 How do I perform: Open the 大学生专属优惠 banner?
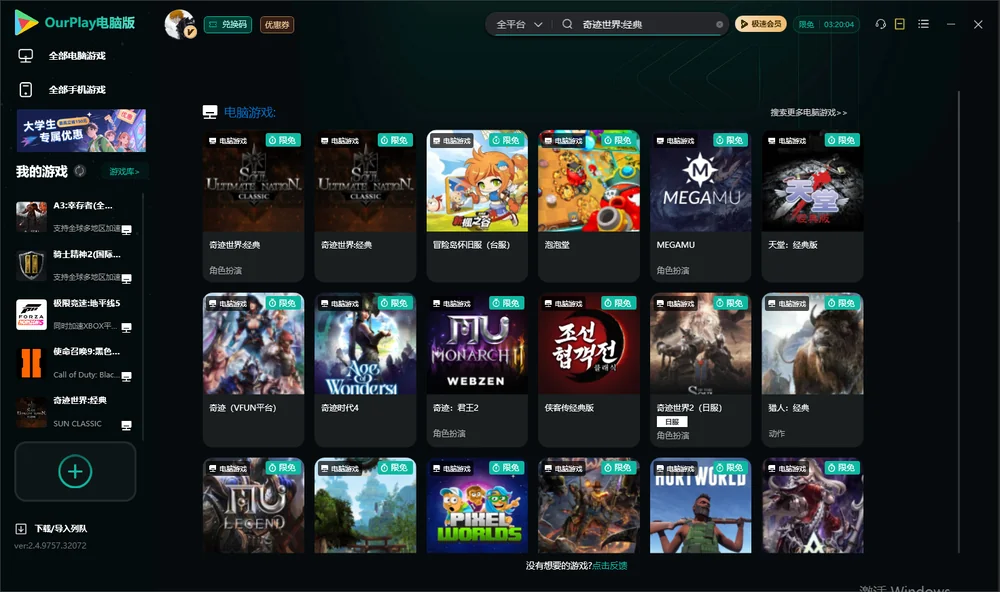[82, 131]
